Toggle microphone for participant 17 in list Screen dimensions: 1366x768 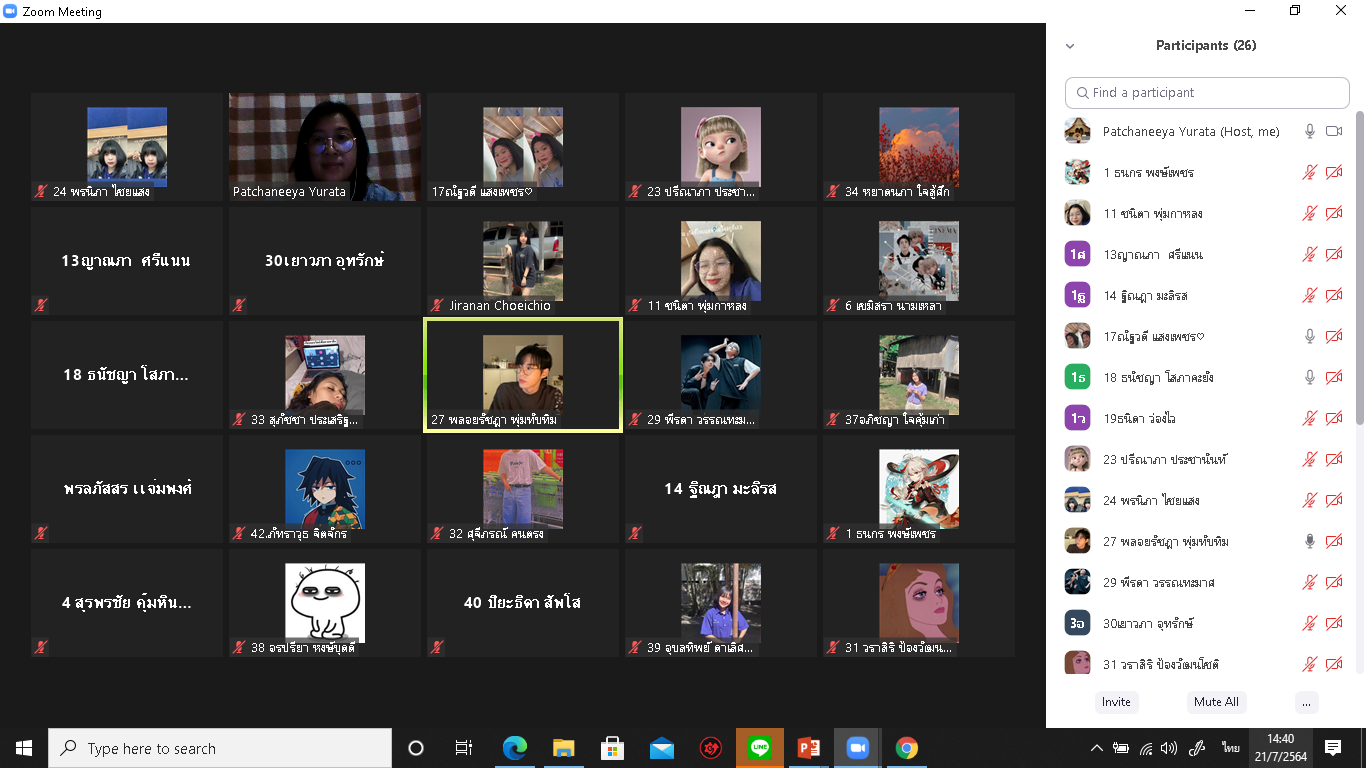click(1309, 337)
